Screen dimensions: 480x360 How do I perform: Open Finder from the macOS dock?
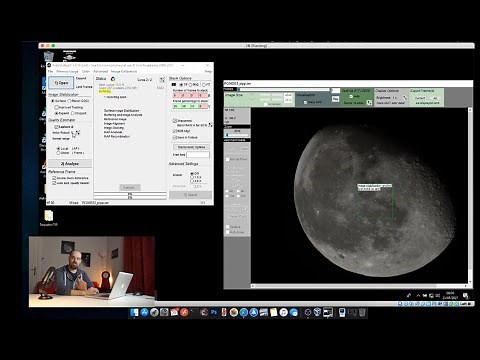[134, 312]
